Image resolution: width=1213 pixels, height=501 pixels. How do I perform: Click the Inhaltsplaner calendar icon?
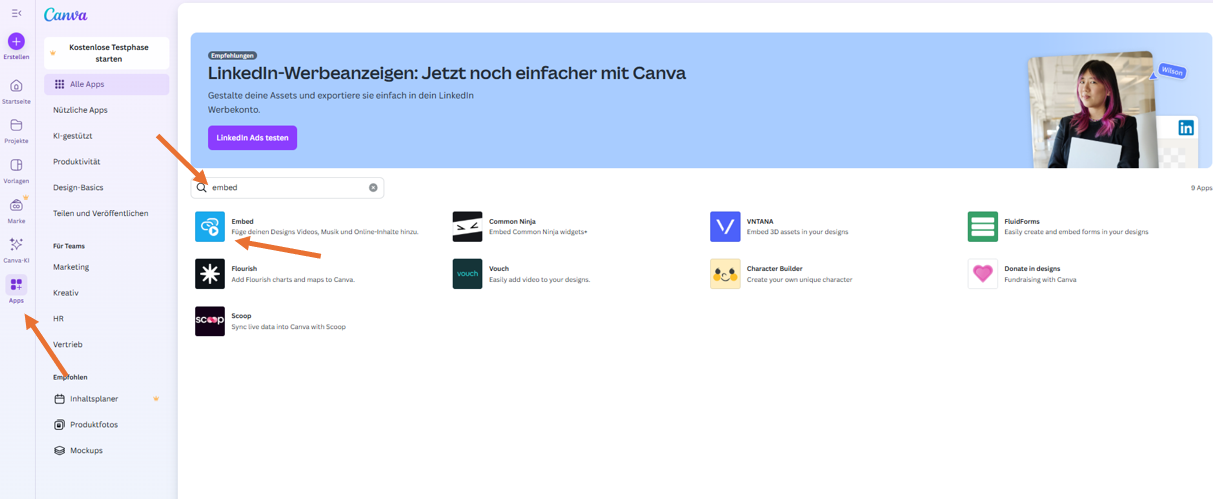pyautogui.click(x=59, y=399)
